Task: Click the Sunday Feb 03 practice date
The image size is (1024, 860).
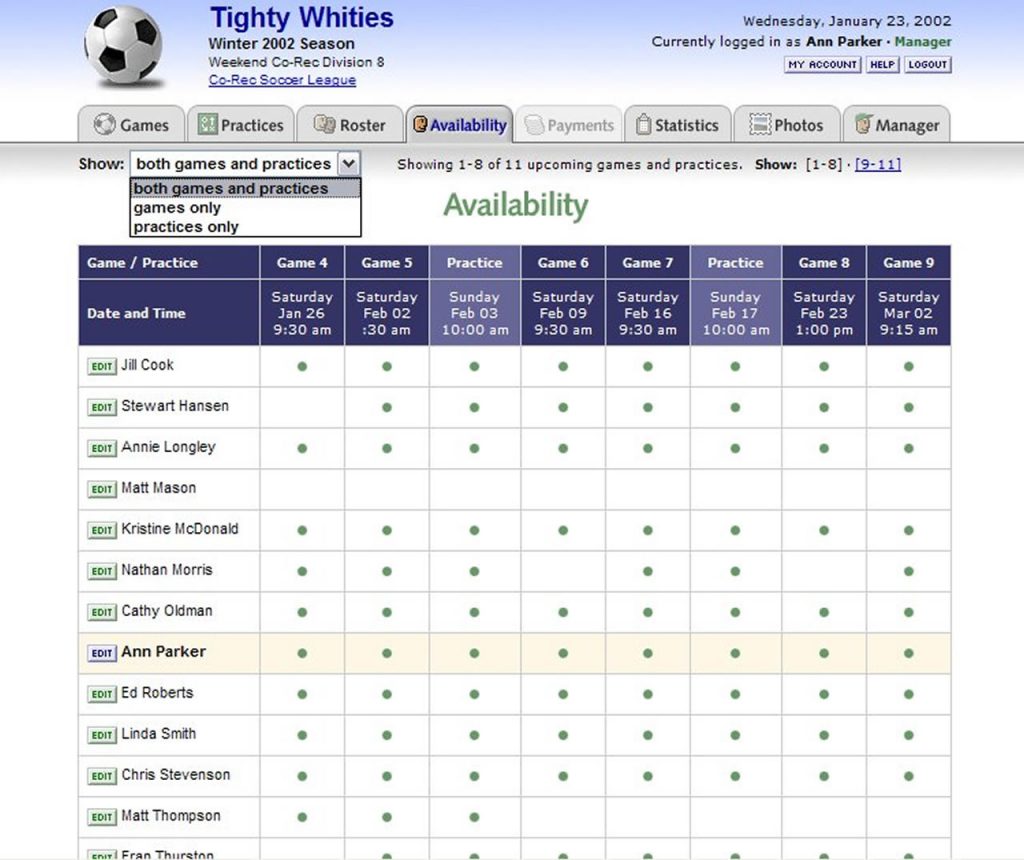Action: pyautogui.click(x=475, y=313)
